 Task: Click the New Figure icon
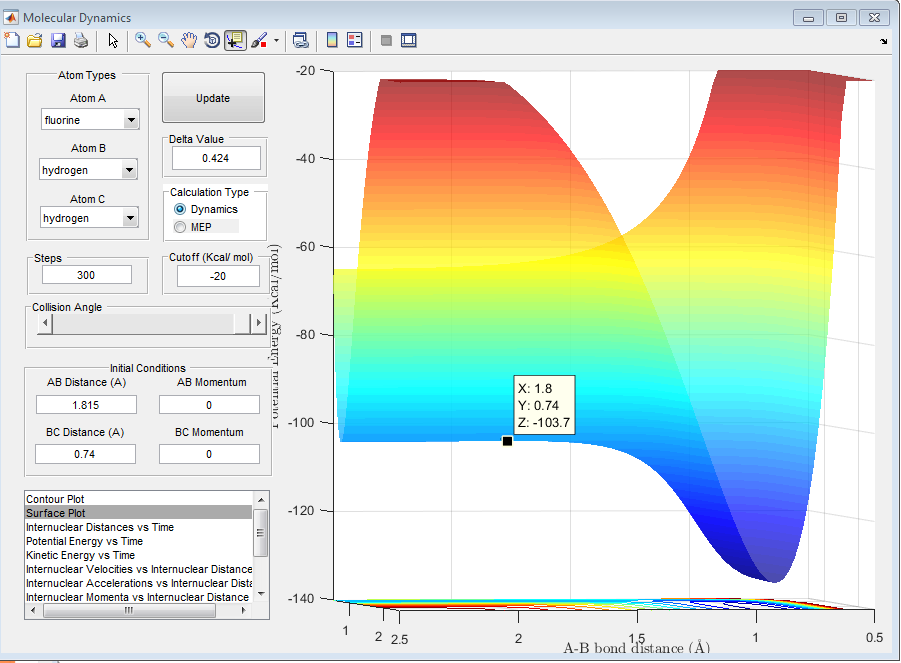tap(12, 40)
